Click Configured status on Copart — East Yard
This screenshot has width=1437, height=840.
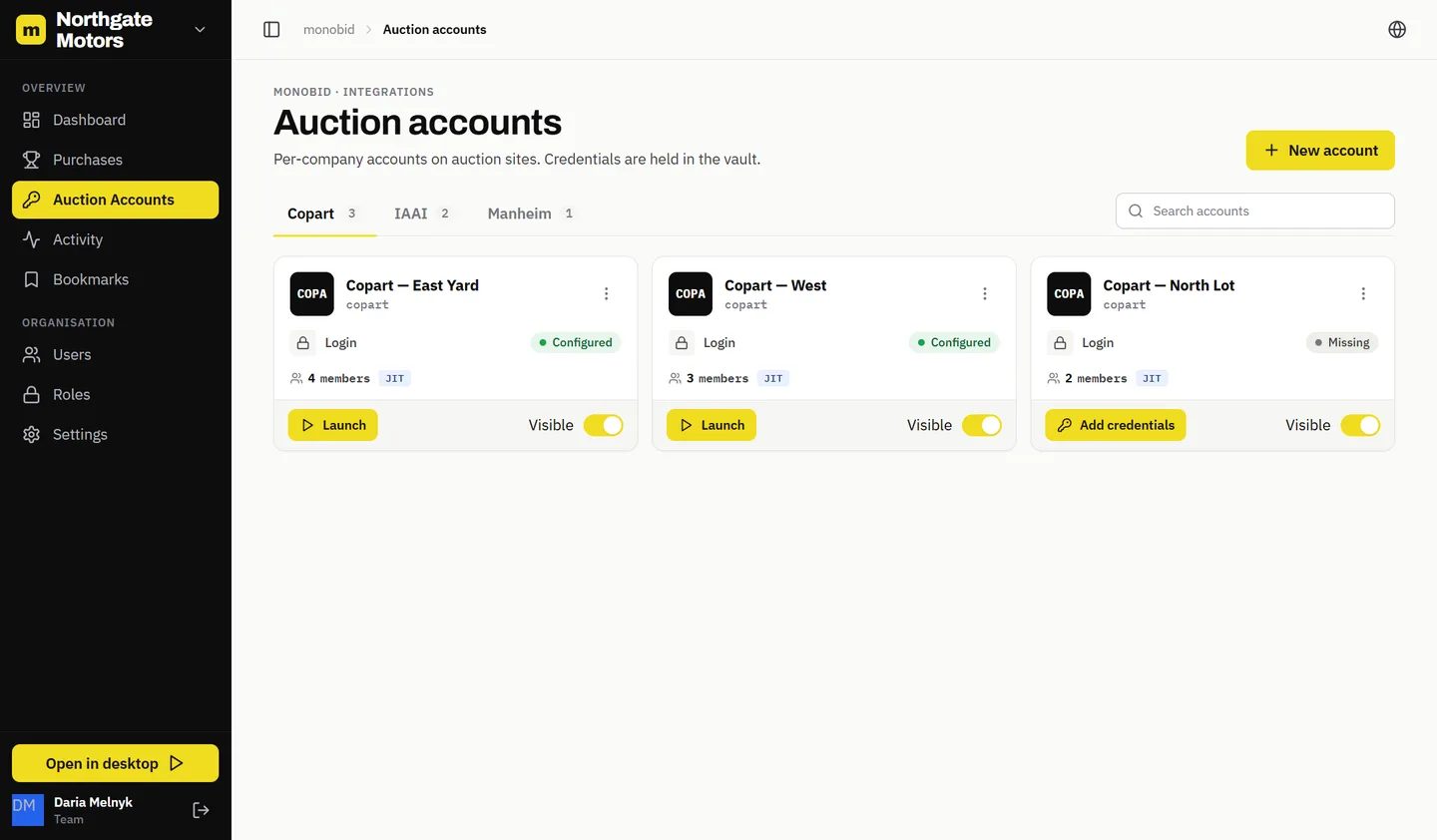point(576,342)
